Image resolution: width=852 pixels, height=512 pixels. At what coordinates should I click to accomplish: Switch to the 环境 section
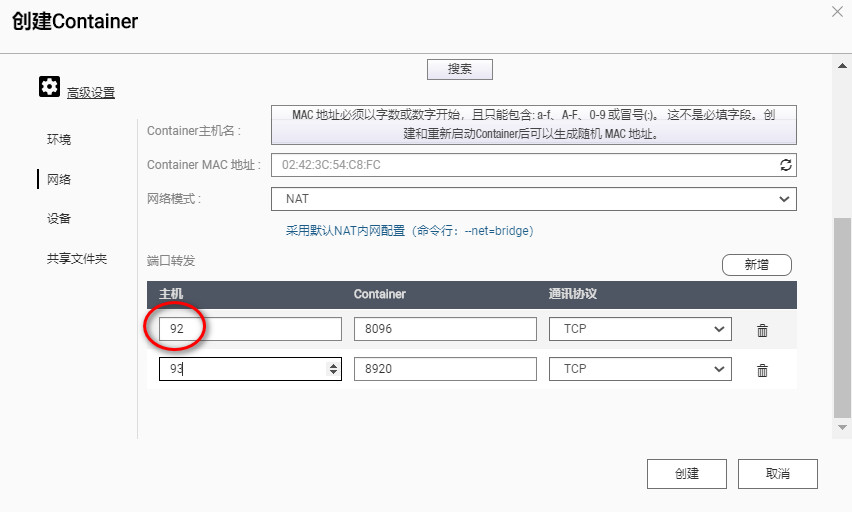59,140
